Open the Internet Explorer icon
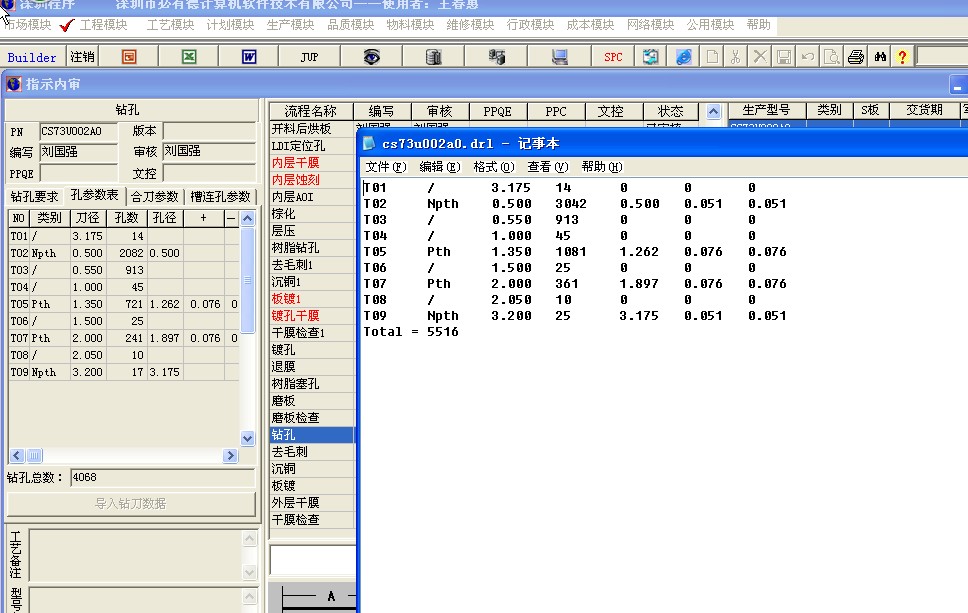Viewport: 968px width, 613px height. [683, 57]
